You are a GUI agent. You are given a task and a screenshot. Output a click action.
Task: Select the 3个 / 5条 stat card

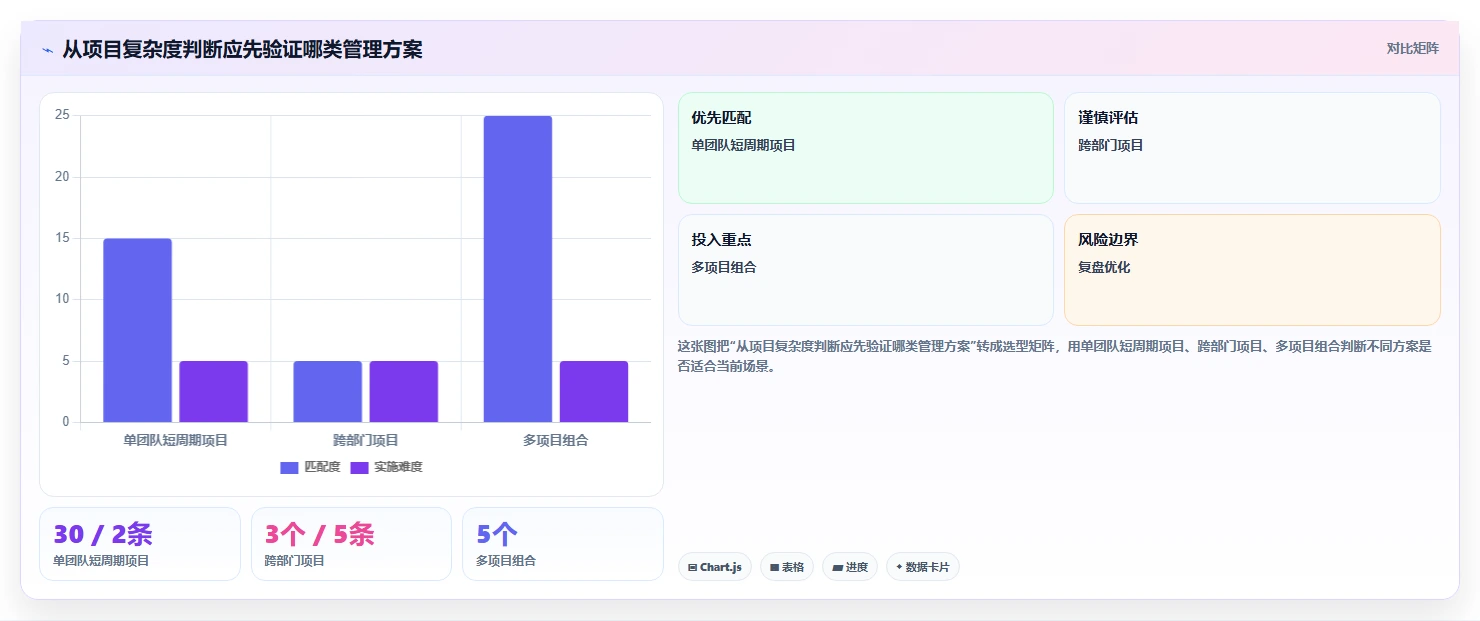click(351, 544)
